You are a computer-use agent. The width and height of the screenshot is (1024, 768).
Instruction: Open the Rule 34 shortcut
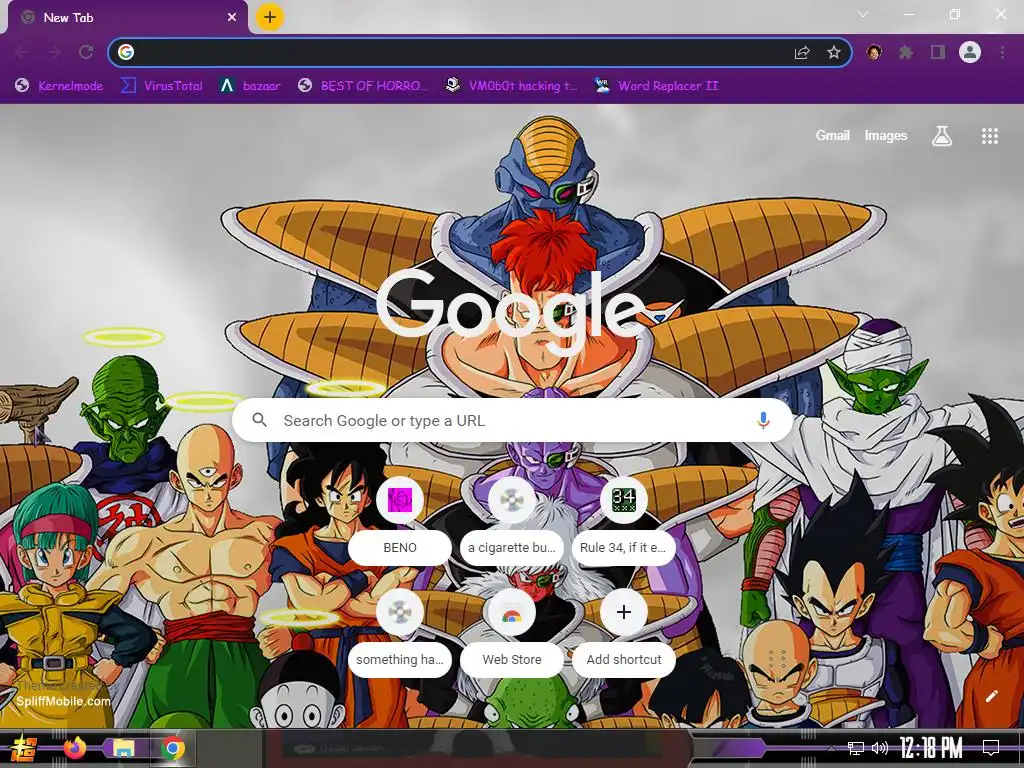tap(624, 519)
